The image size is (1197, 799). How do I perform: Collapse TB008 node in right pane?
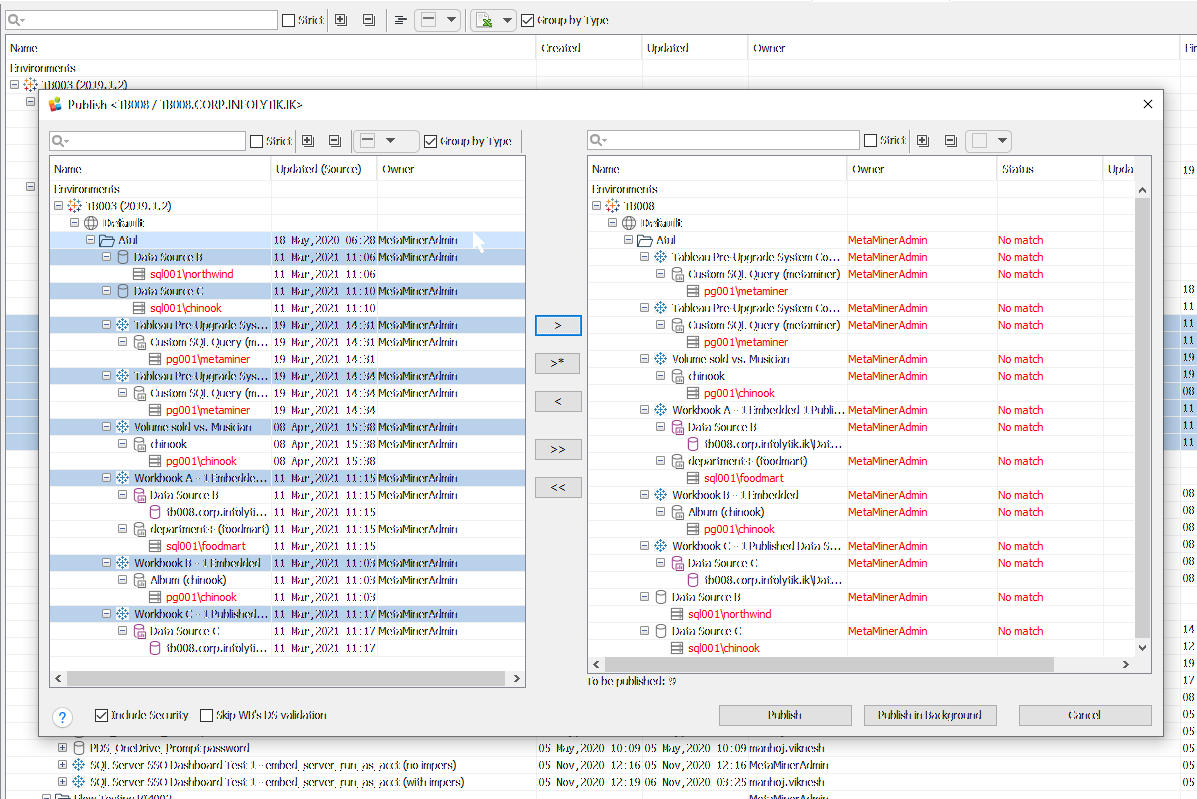[x=596, y=206]
